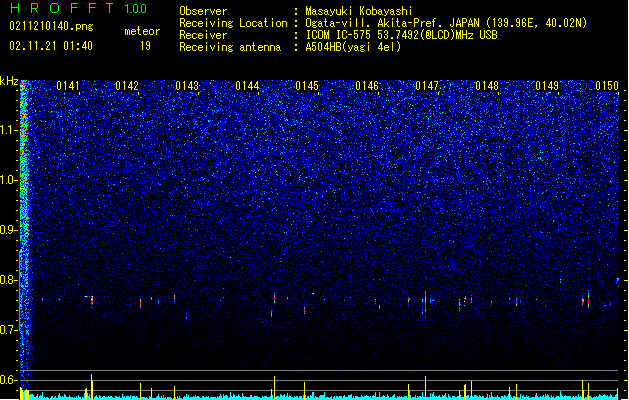Click the 0145 time marker

(x=307, y=86)
